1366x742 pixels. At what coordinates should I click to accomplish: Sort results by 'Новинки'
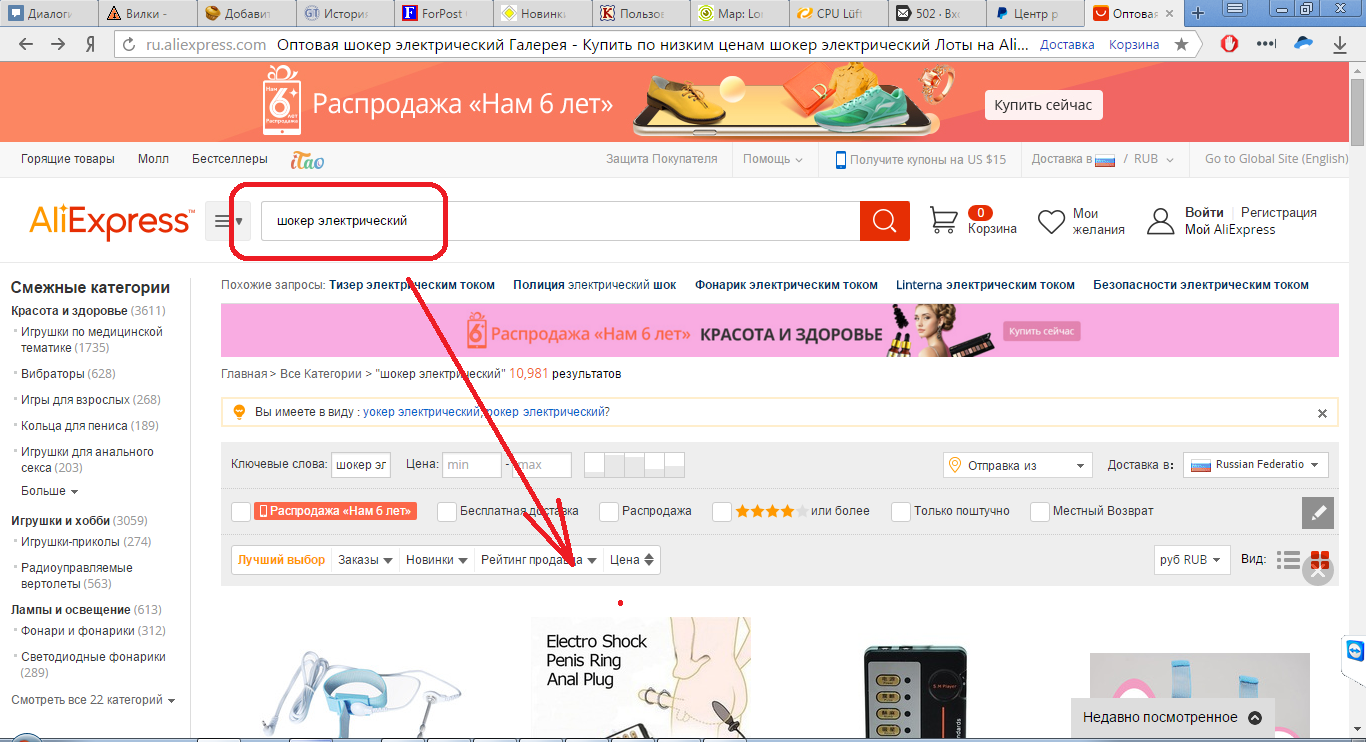click(x=437, y=560)
